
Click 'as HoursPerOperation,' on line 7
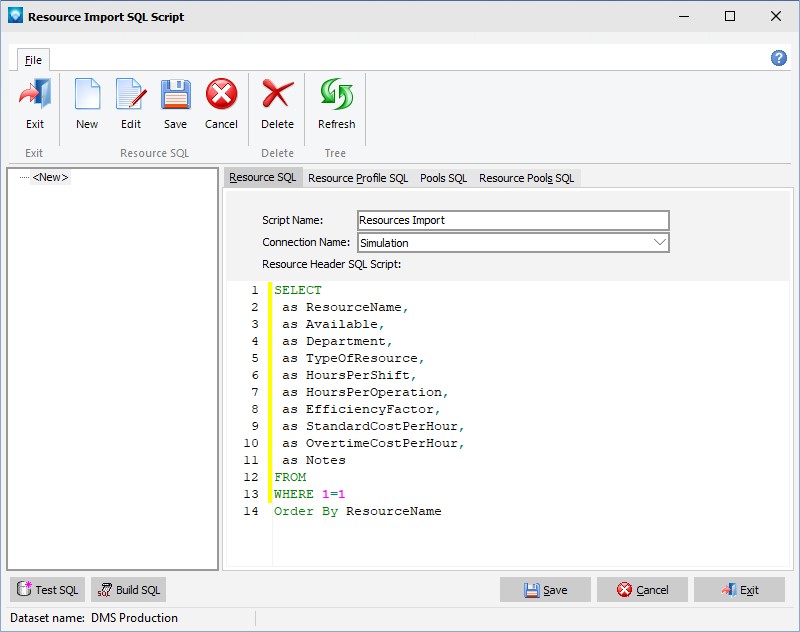[x=365, y=392]
